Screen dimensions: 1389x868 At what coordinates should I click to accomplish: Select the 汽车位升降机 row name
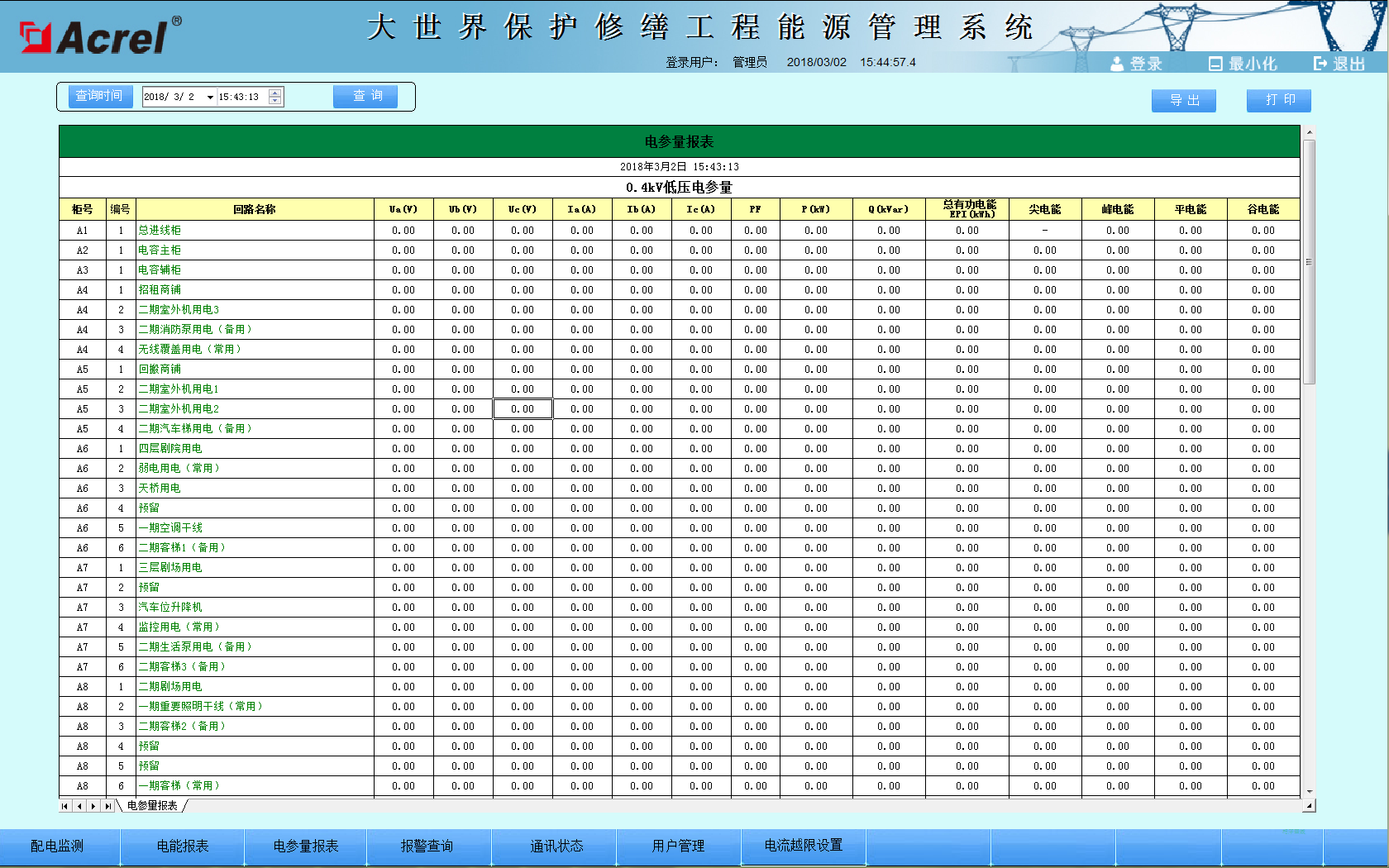[x=170, y=608]
